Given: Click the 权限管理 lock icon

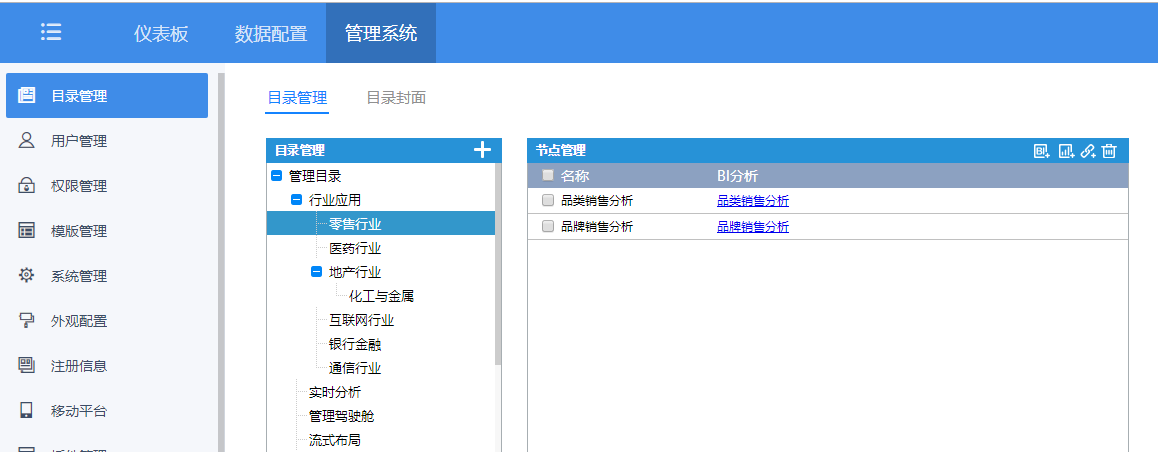Looking at the screenshot, I should [x=27, y=185].
